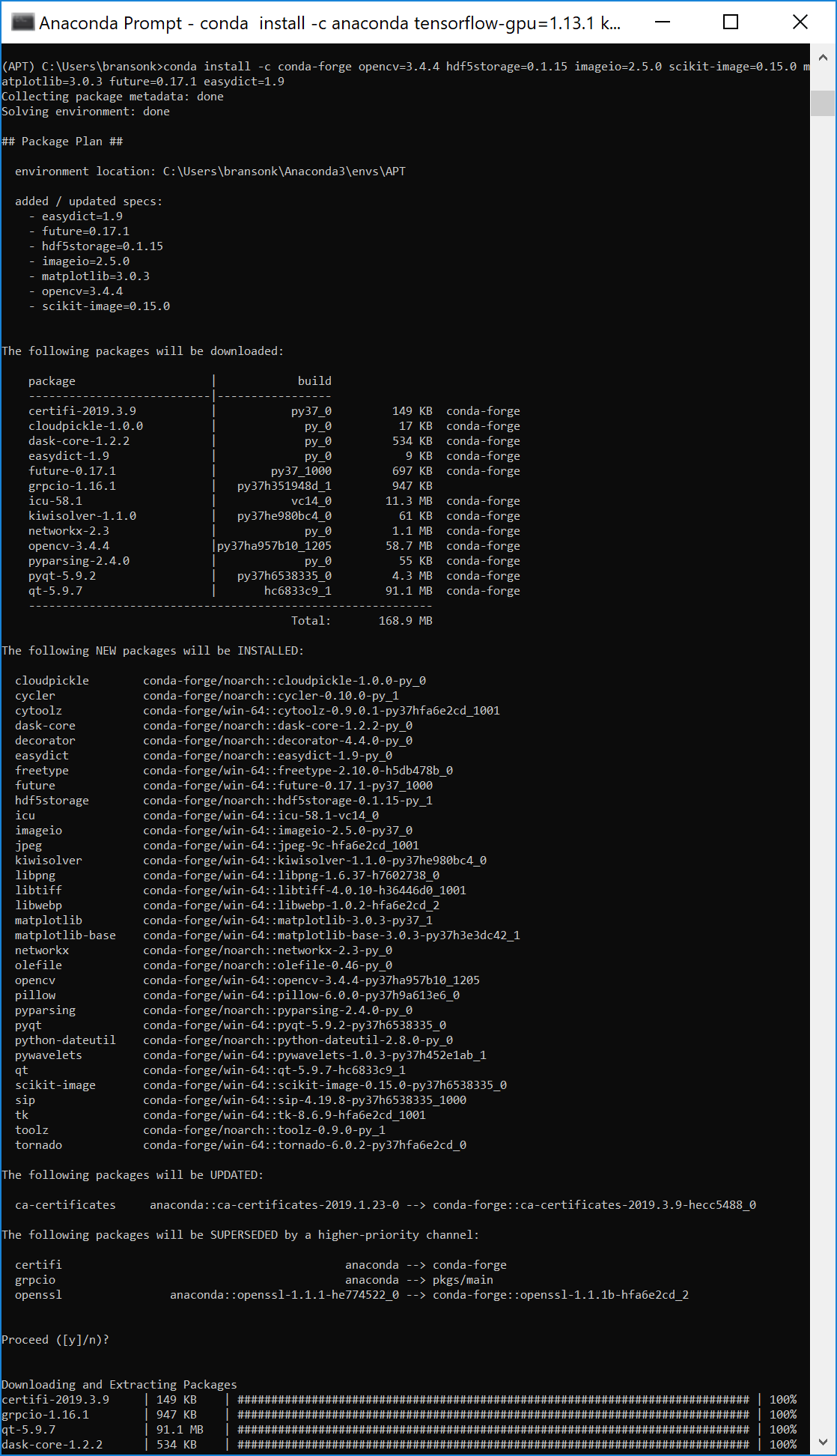Click the 'easydict=1.9' spec entry
The width and height of the screenshot is (837, 1456).
82,216
